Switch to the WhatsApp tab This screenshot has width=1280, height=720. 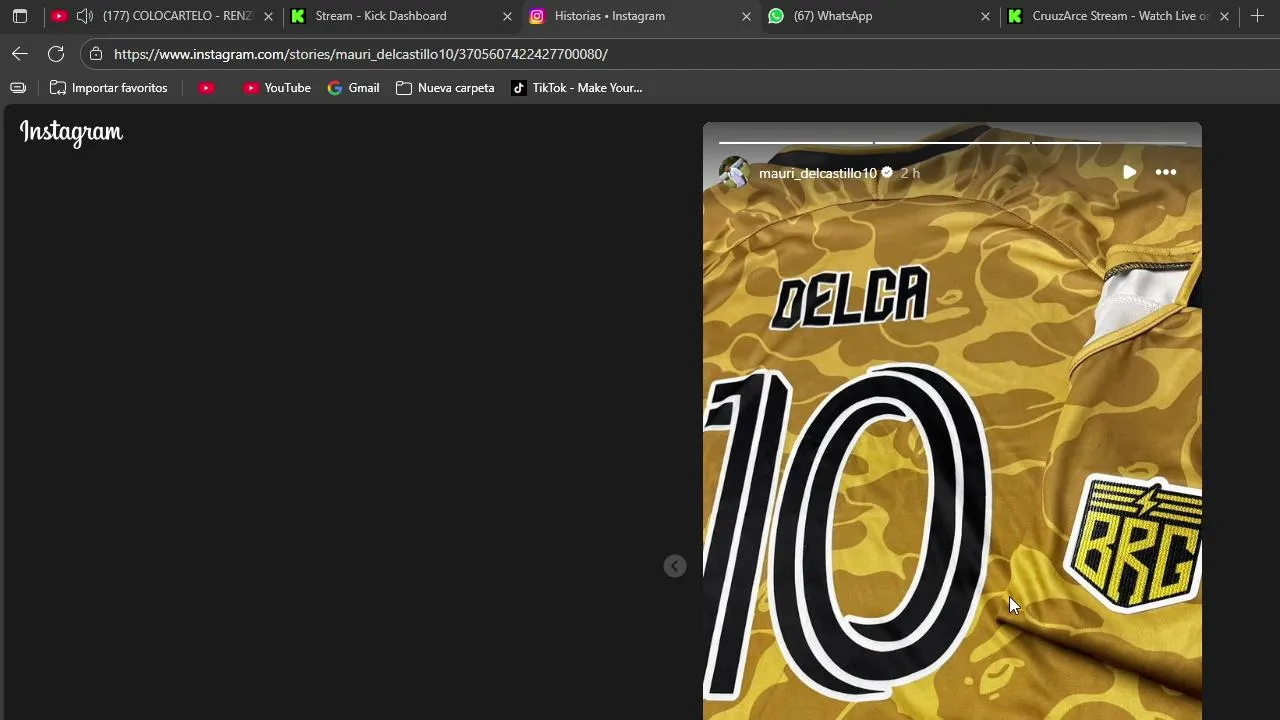click(879, 16)
